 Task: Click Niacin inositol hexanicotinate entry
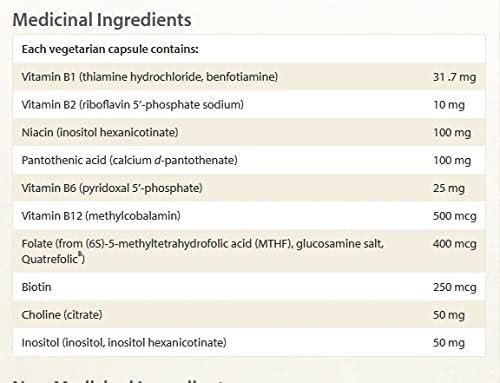[100, 132]
